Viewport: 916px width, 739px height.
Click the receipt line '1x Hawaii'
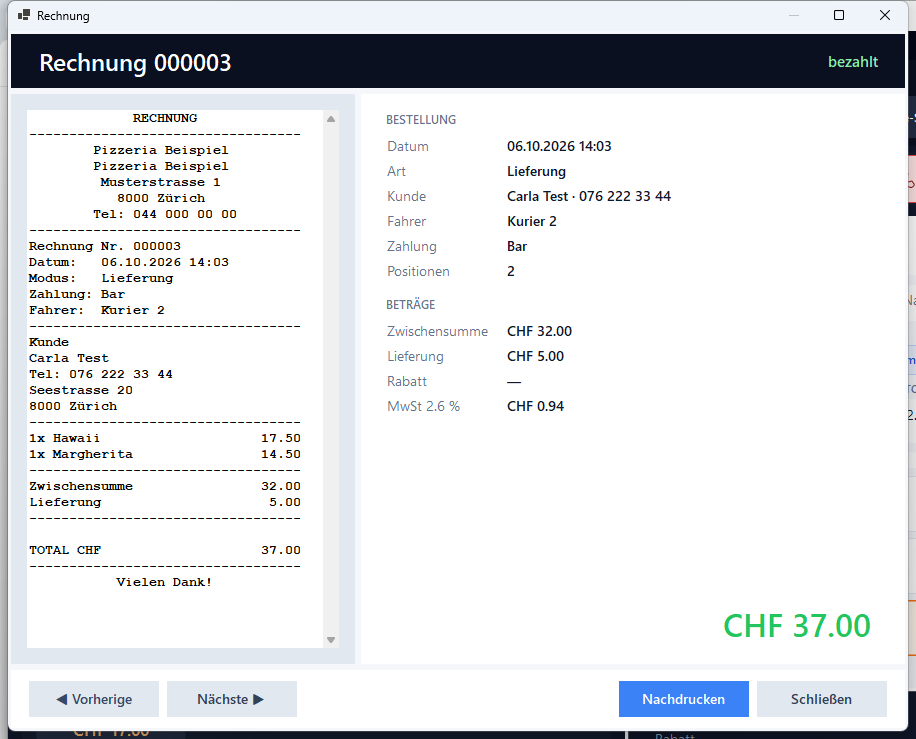165,438
